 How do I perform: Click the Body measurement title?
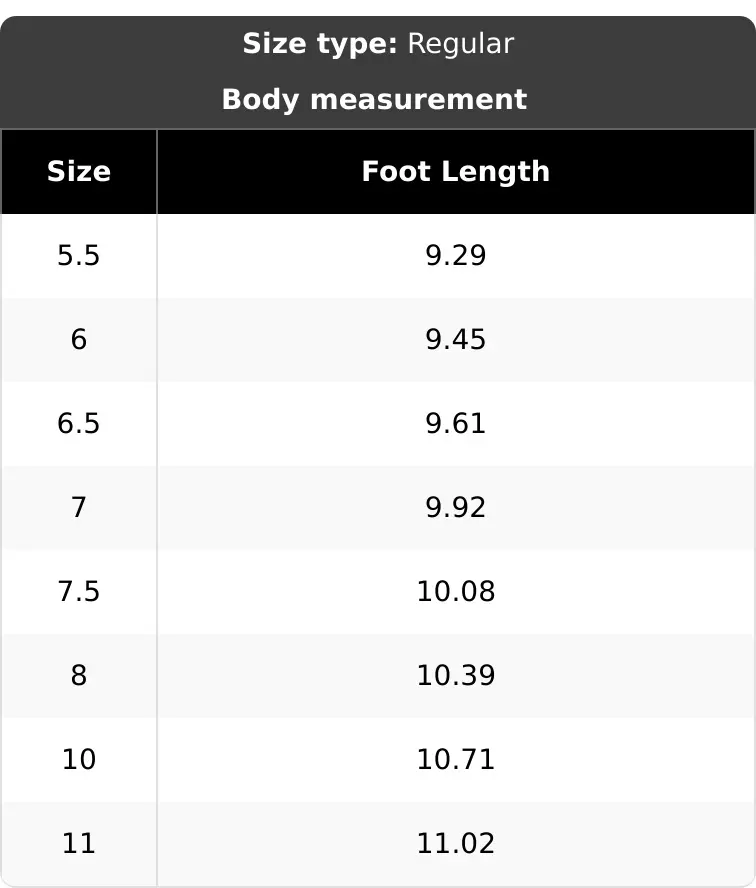coord(374,100)
